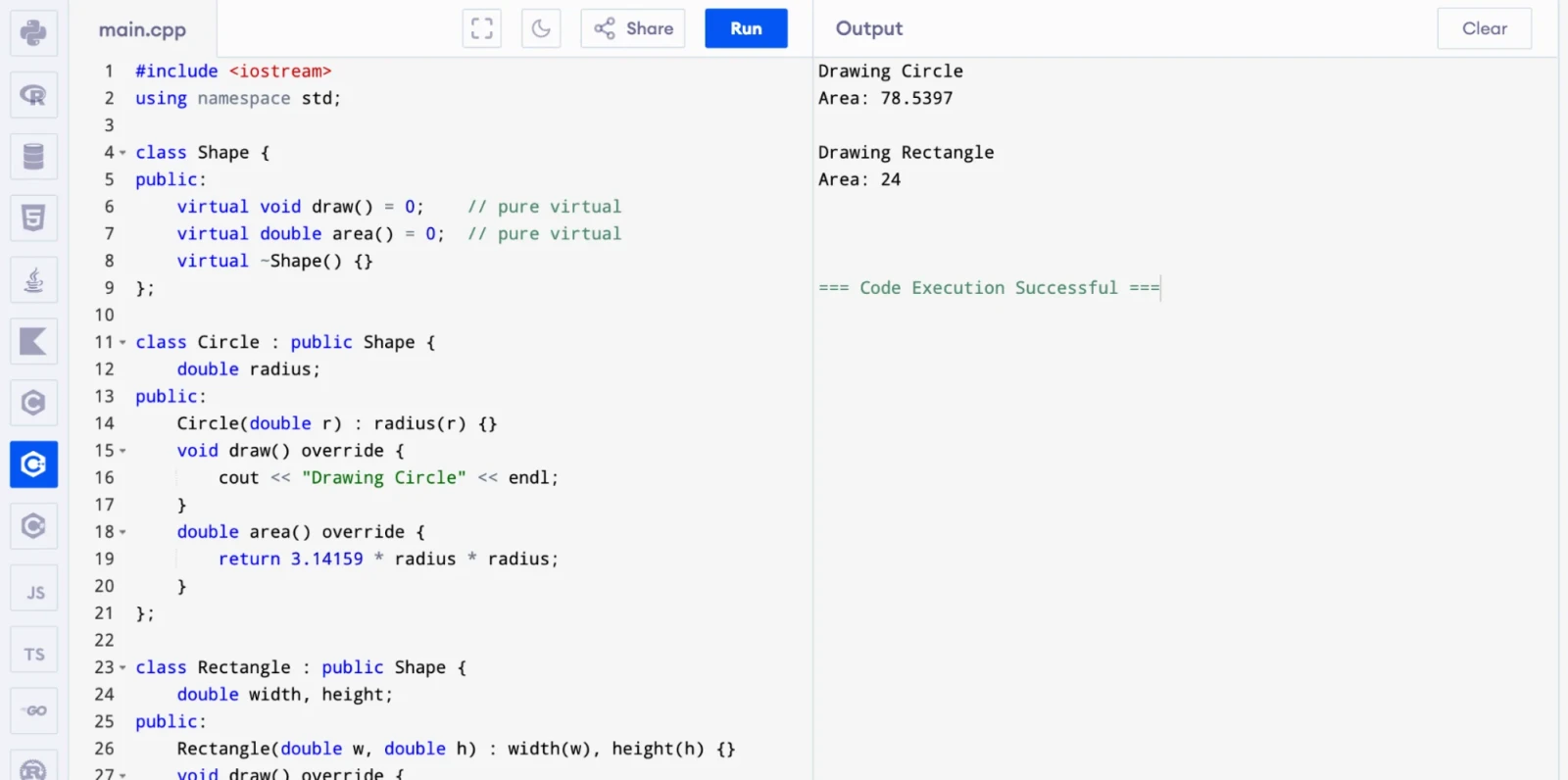Toggle dark mode with moon icon
1568x780 pixels.
pos(541,28)
